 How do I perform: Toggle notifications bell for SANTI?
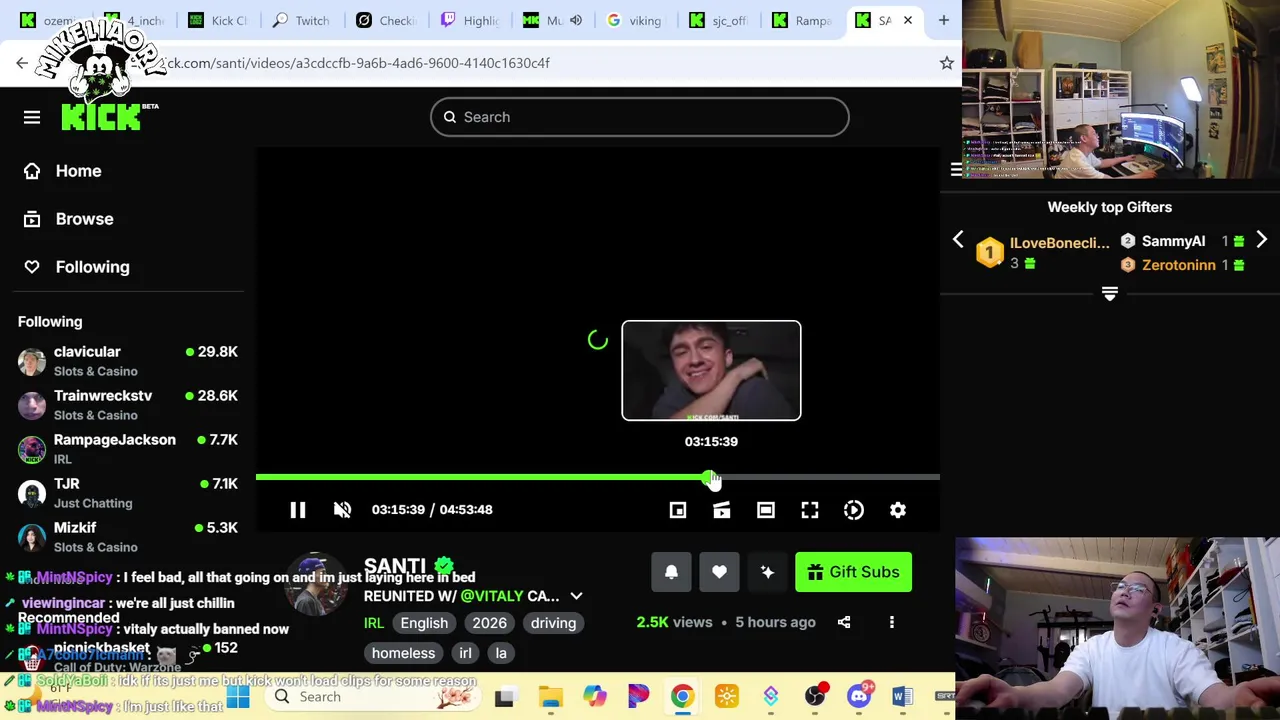click(x=671, y=572)
